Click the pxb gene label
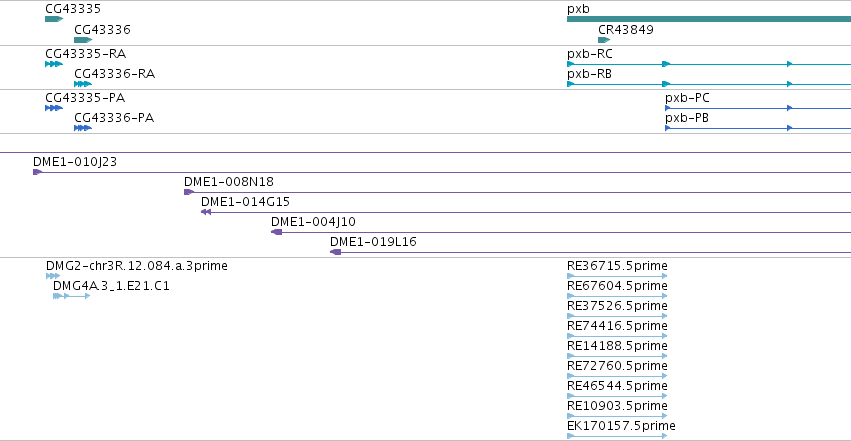Screen dimensions: 851x441 point(578,9)
